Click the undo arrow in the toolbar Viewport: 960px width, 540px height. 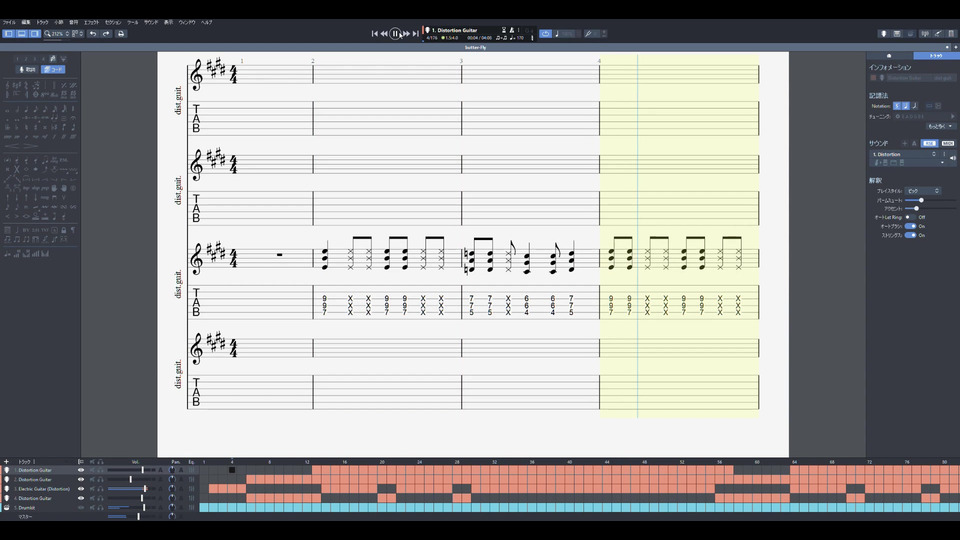point(93,34)
